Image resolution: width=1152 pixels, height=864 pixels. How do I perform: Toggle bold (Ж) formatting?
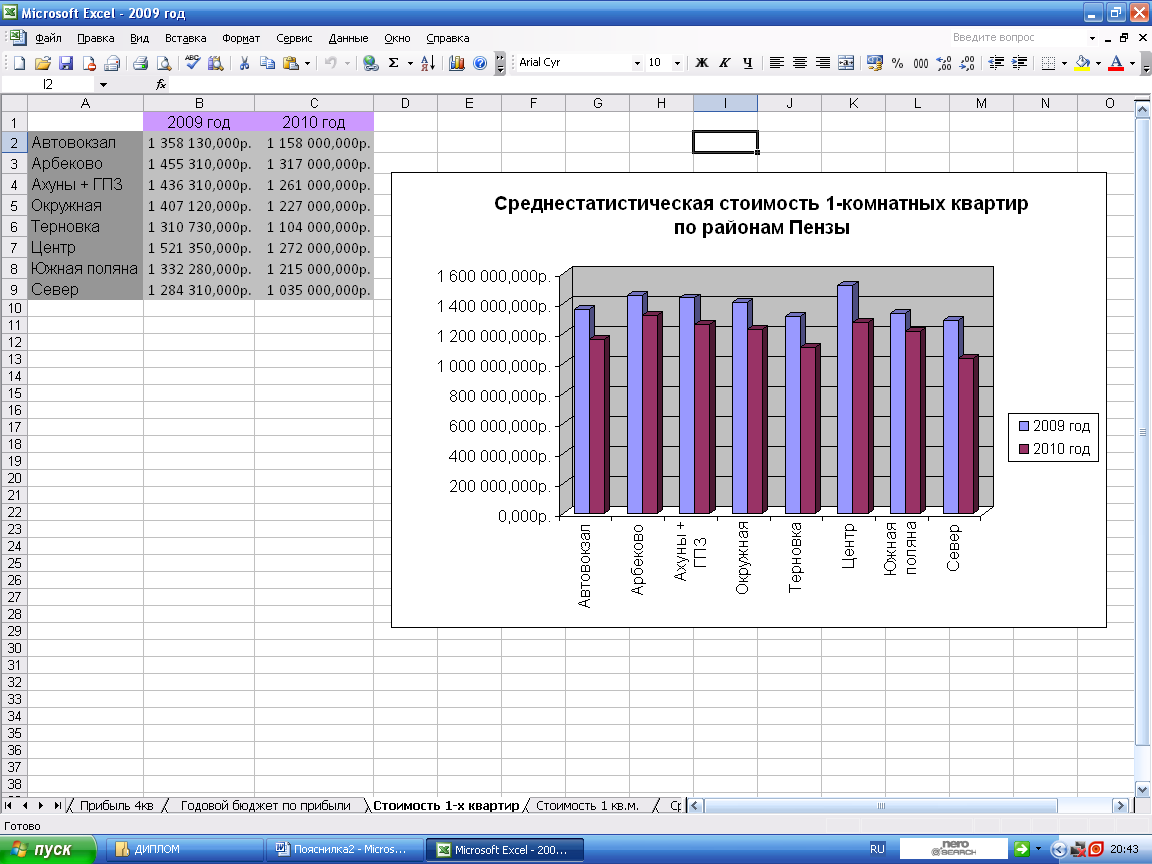[x=701, y=62]
